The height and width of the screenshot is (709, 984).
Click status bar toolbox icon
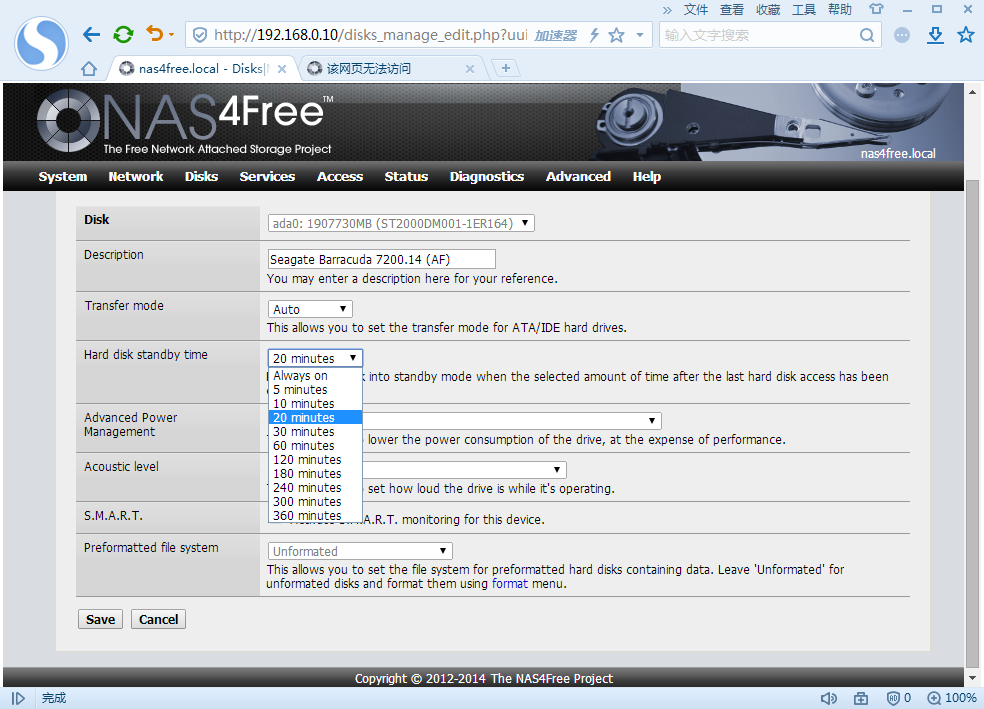click(861, 698)
